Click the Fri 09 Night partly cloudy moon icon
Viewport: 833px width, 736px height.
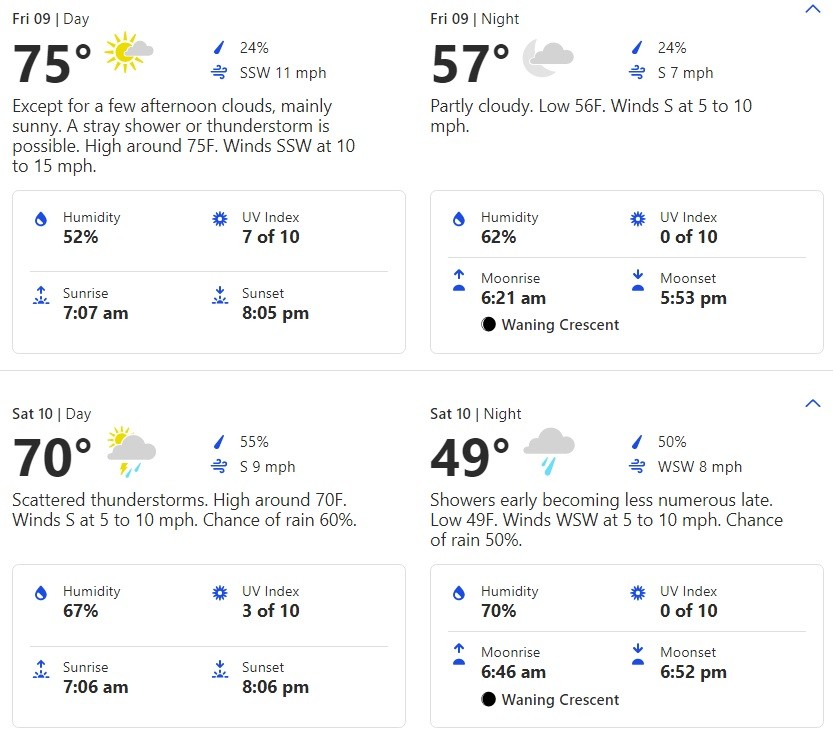click(548, 57)
